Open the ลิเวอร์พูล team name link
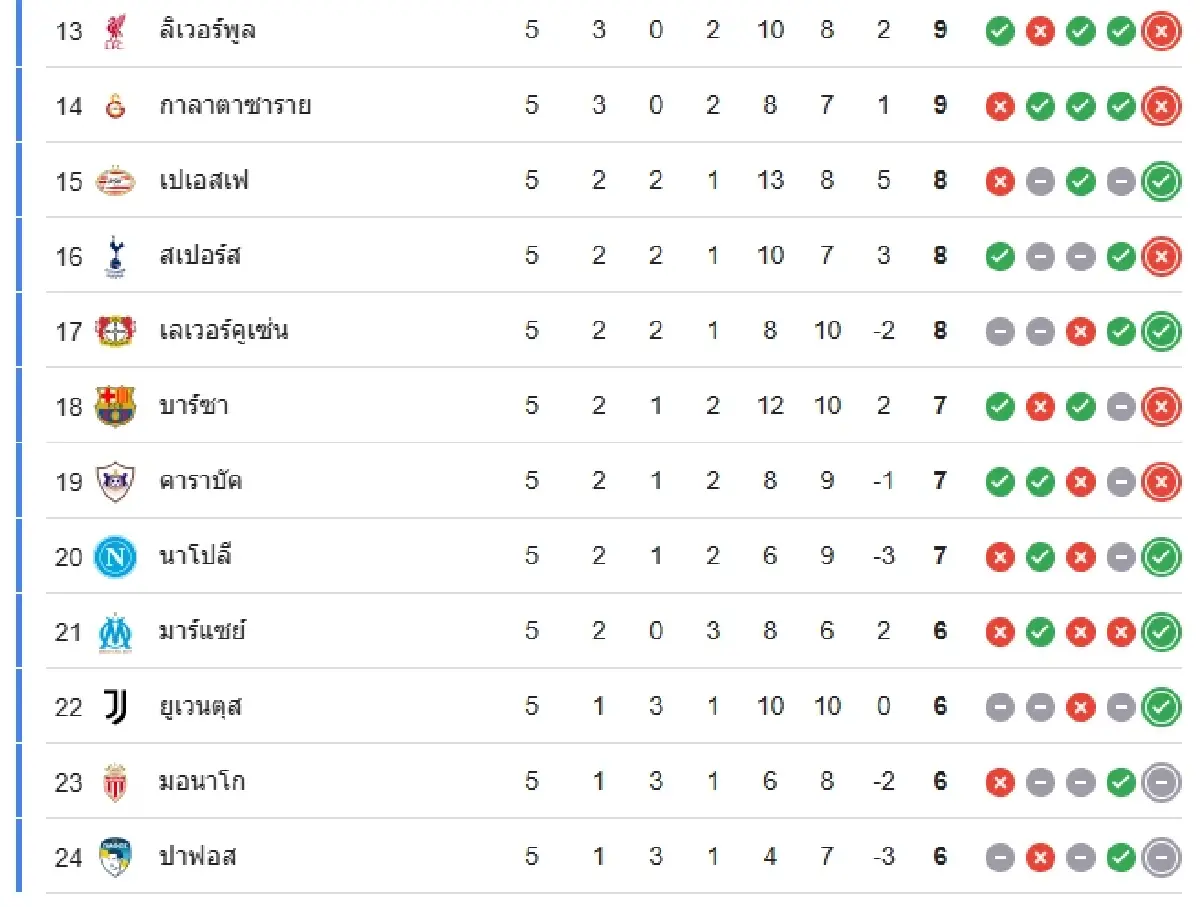 (207, 30)
